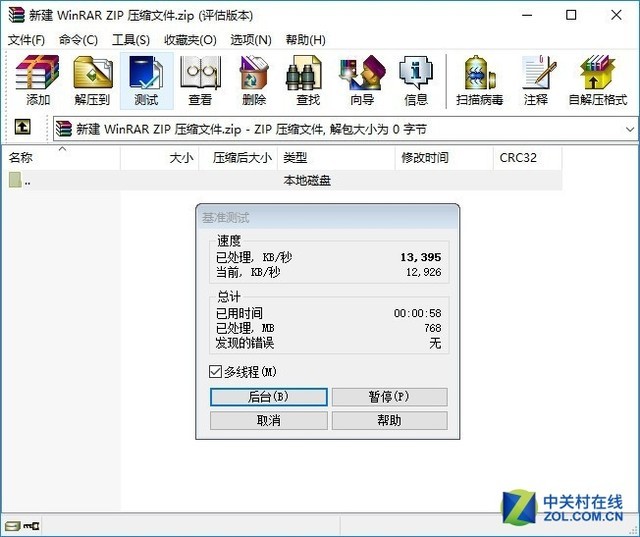Click the 12,926 current speed value
Image resolution: width=640 pixels, height=537 pixels.
[424, 272]
